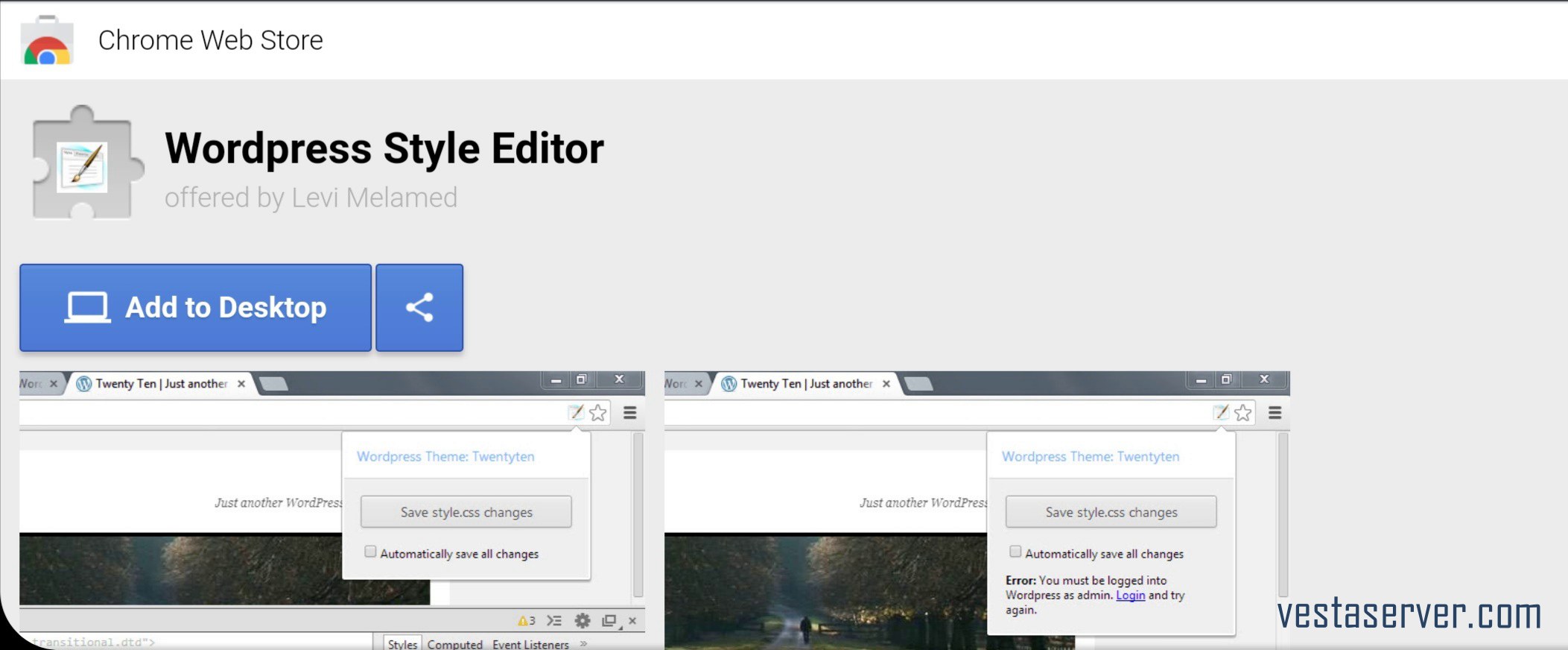1568x650 pixels.
Task: Close the Twenty Ten tab in the first screenshot
Action: (x=241, y=384)
